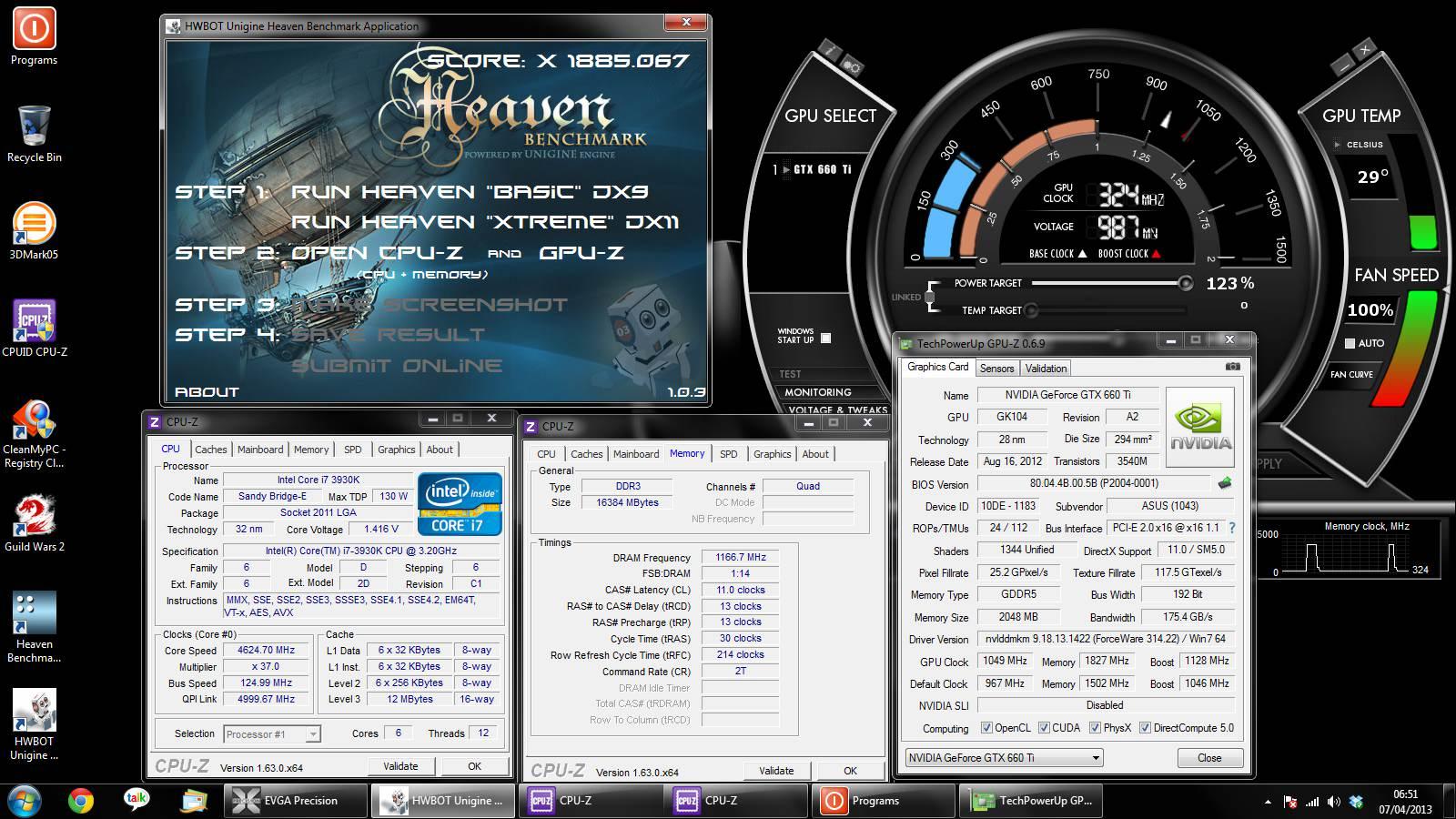Switch to EVGA Precision taskbar button
1456x819 pixels.
pyautogui.click(x=296, y=801)
